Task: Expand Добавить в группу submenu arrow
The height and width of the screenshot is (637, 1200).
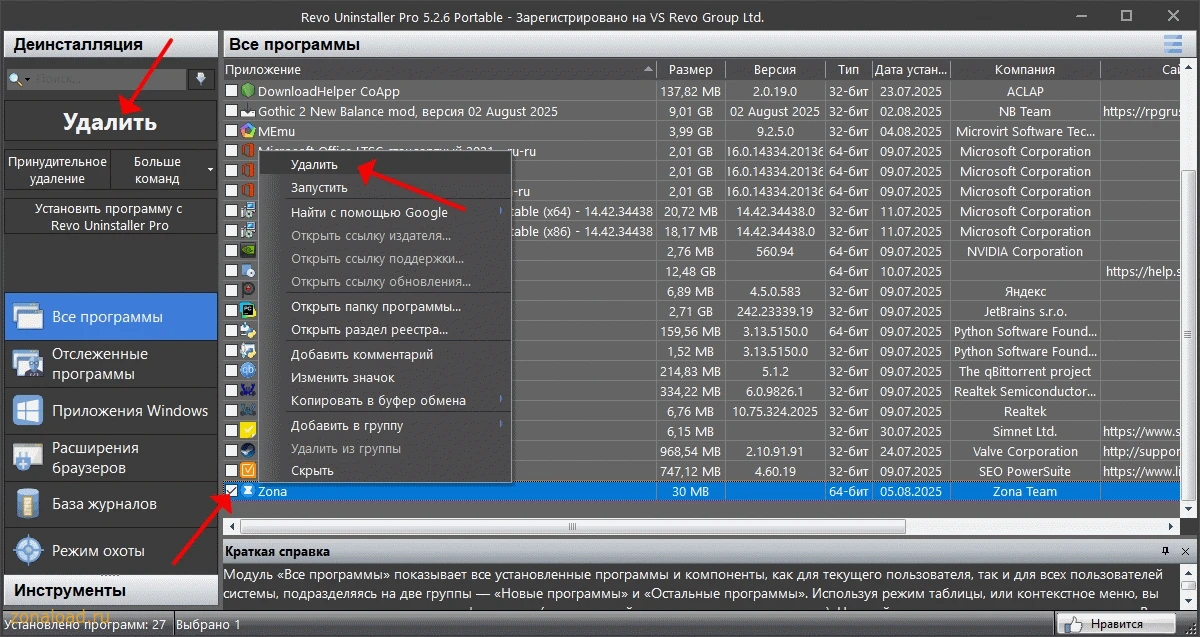Action: pyautogui.click(x=500, y=425)
